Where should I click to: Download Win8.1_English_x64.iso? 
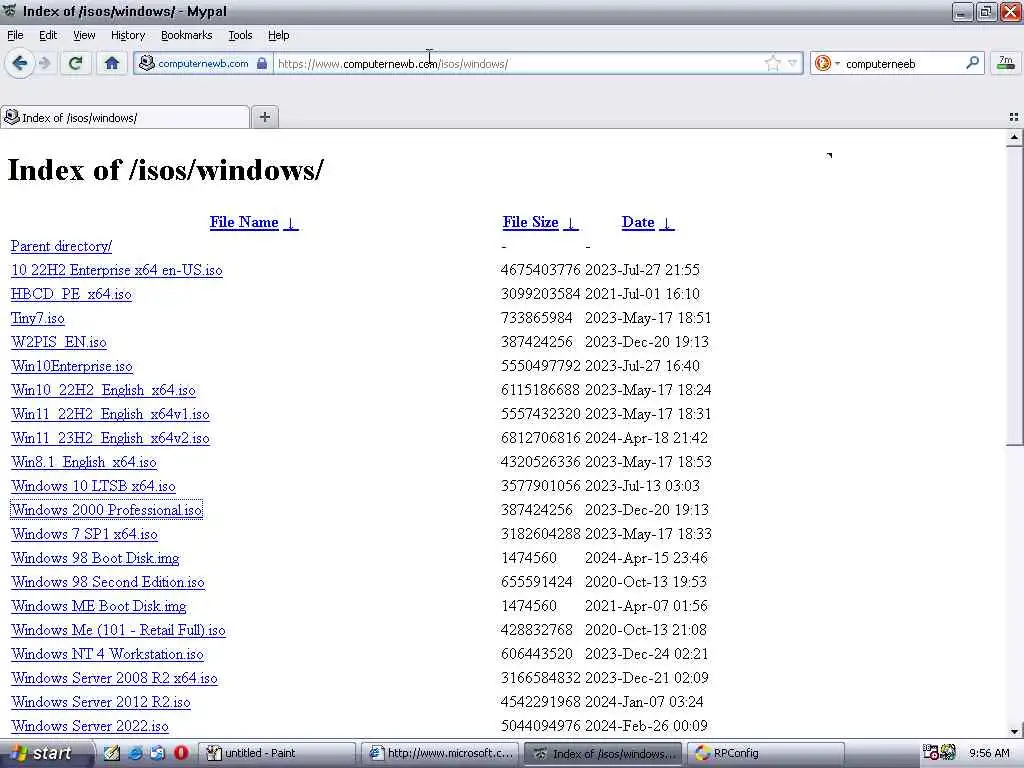(x=84, y=462)
